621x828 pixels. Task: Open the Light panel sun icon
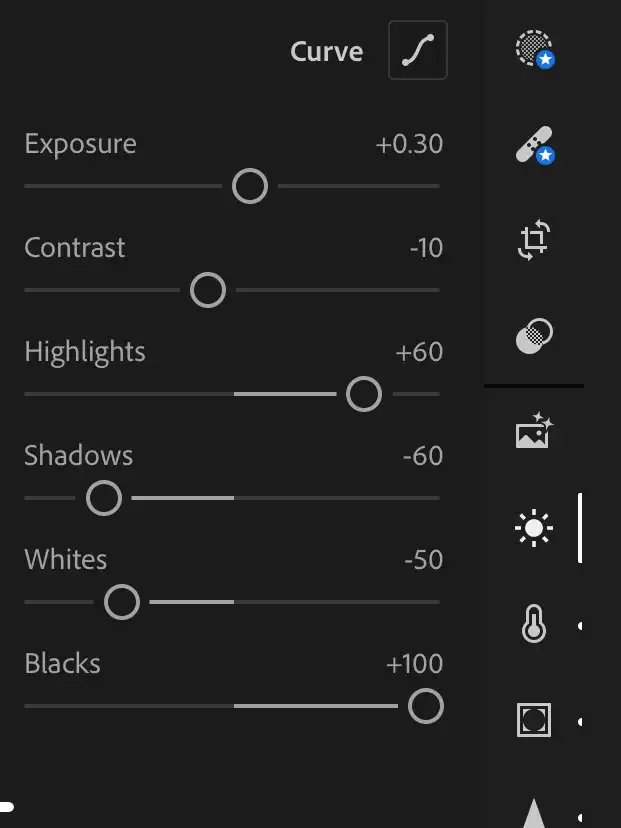pyautogui.click(x=534, y=528)
